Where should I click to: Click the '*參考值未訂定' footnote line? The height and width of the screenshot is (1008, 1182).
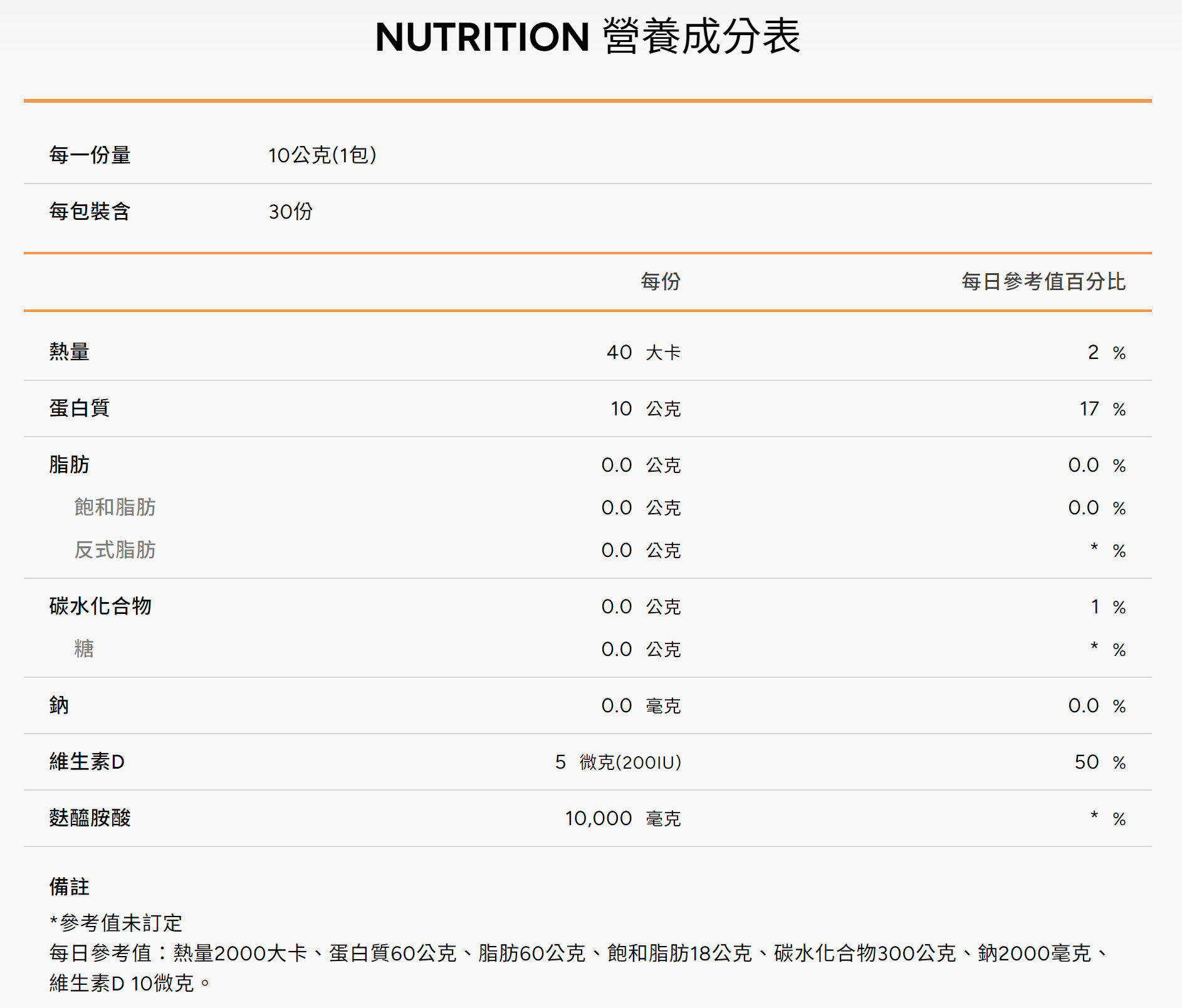pyautogui.click(x=116, y=923)
